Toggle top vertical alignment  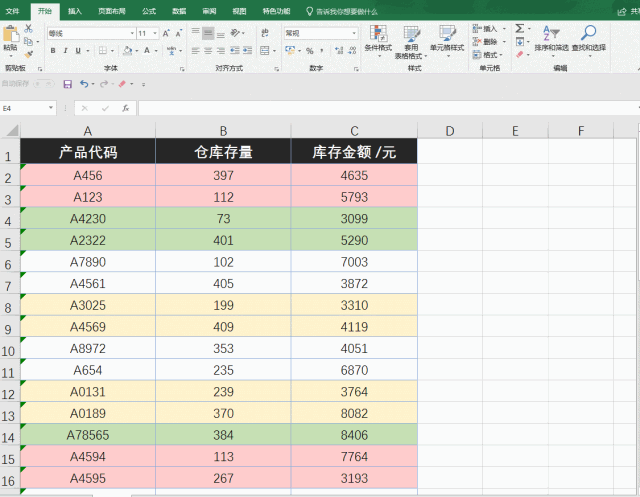coord(196,33)
